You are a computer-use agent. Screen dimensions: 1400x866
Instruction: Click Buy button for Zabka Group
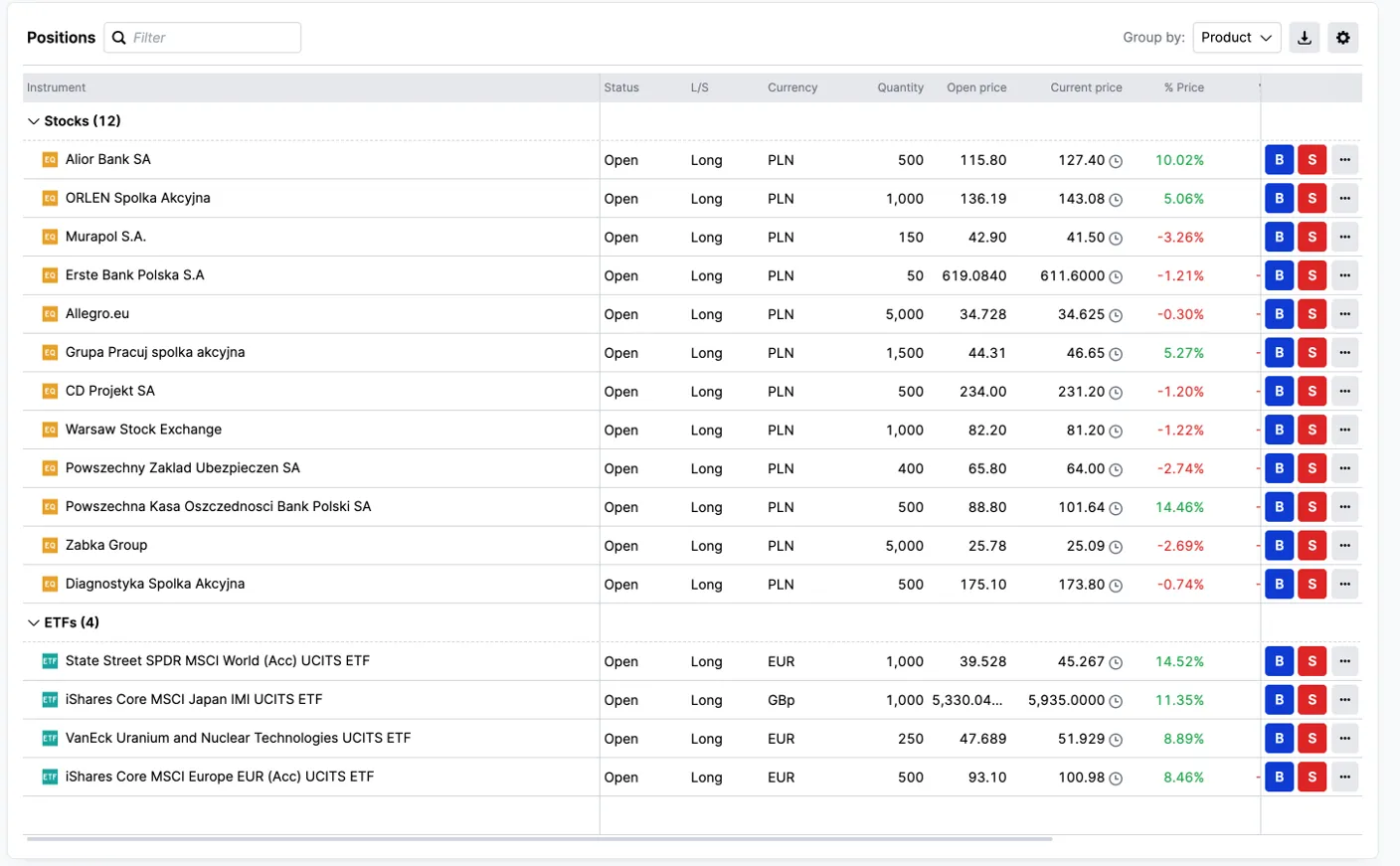click(1279, 545)
